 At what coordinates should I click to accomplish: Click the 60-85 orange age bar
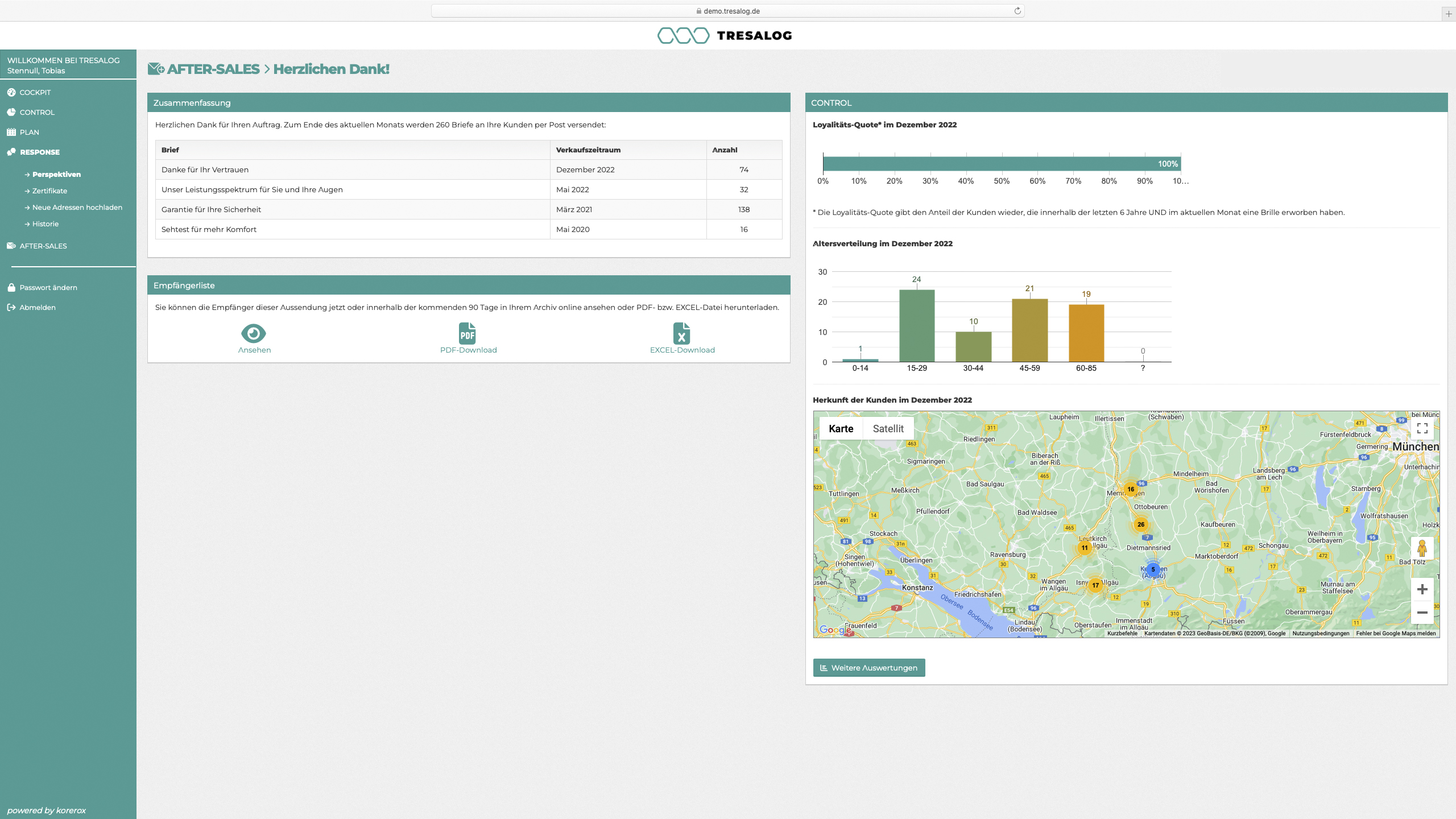tap(1086, 333)
